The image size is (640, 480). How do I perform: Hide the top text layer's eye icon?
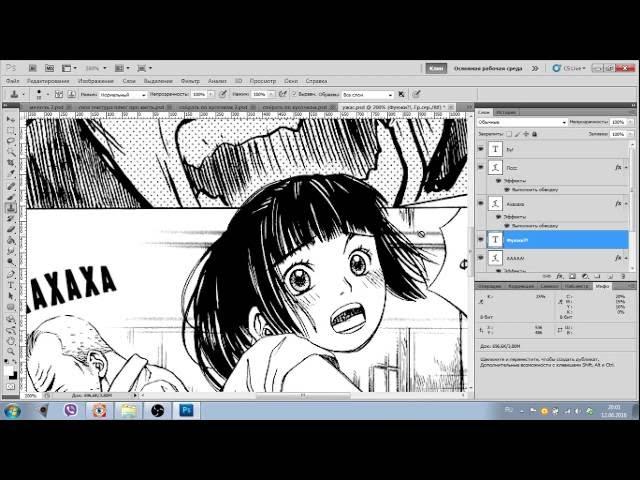point(481,149)
